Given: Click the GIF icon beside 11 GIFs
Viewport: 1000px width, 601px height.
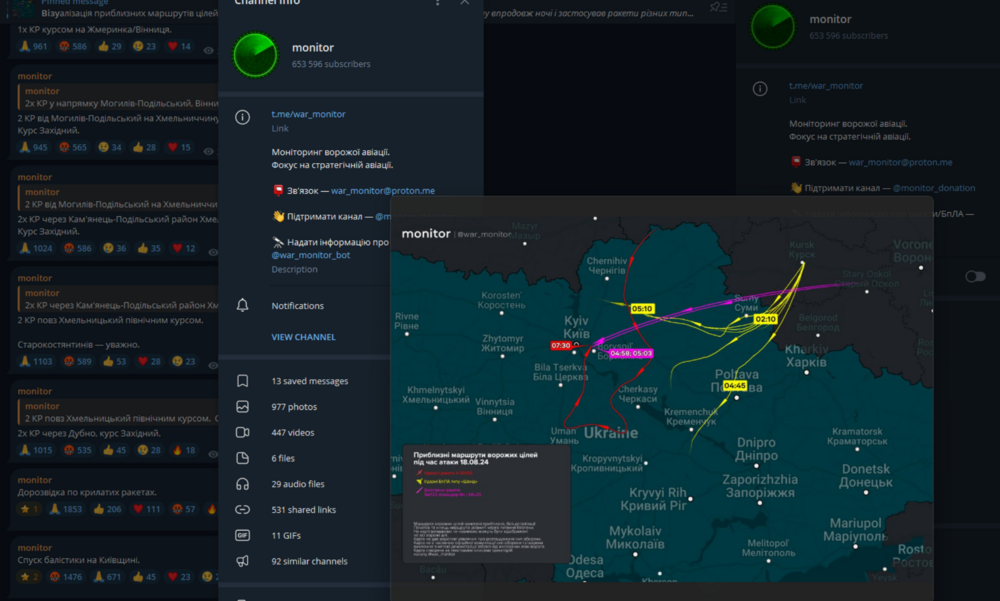Looking at the screenshot, I should (242, 536).
